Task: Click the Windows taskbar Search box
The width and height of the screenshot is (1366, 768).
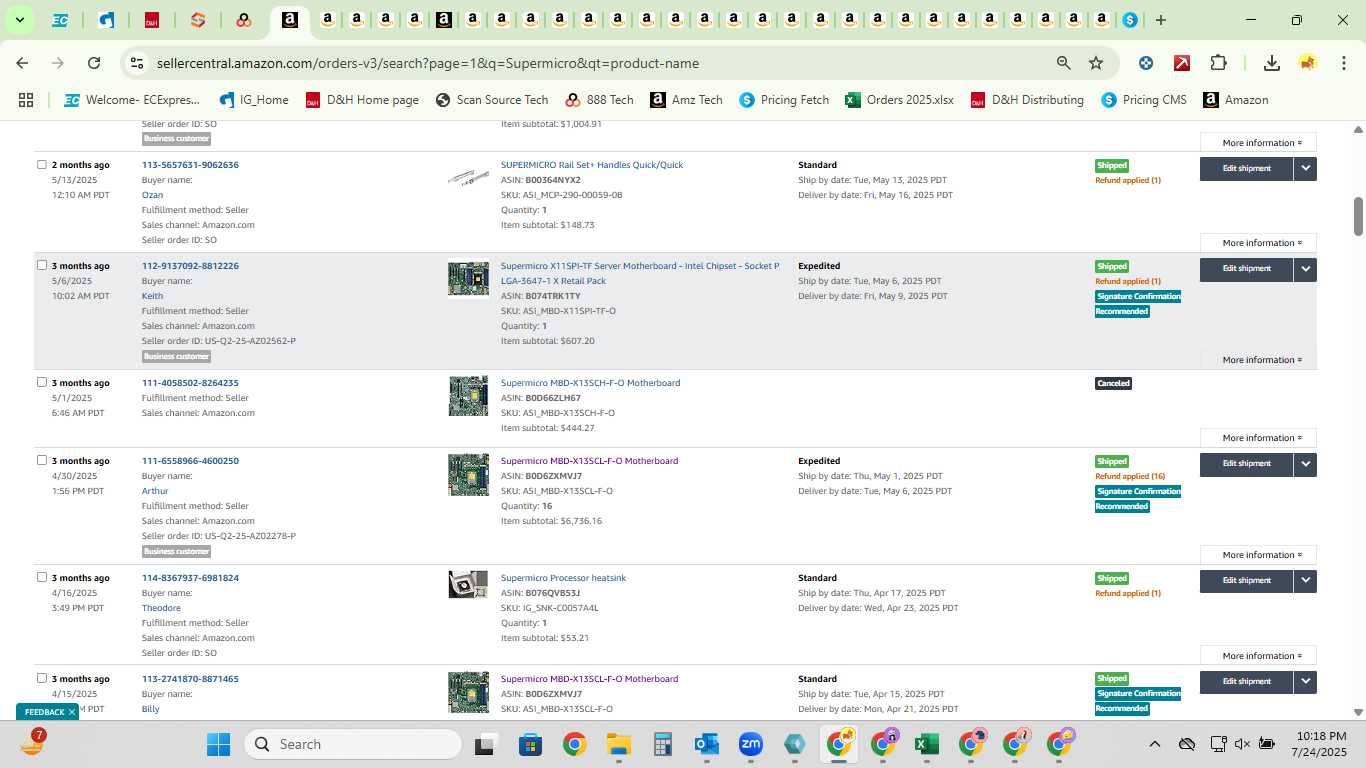Action: click(x=354, y=744)
